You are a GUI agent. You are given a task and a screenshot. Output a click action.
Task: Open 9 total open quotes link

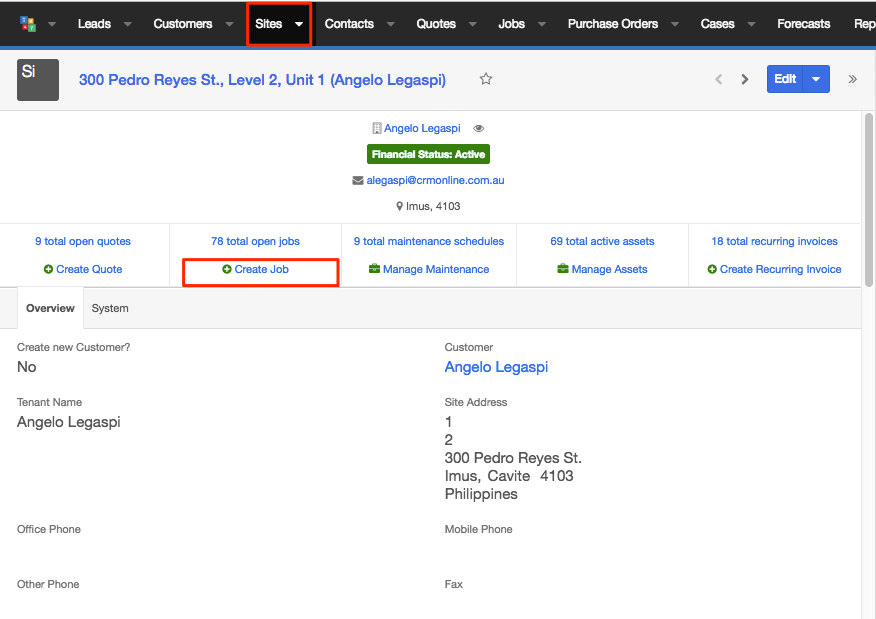click(x=83, y=241)
